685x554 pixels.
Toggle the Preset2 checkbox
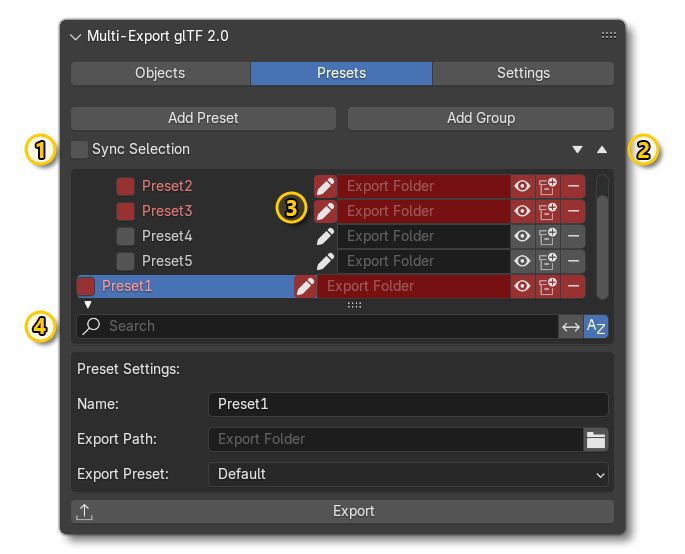125,187
